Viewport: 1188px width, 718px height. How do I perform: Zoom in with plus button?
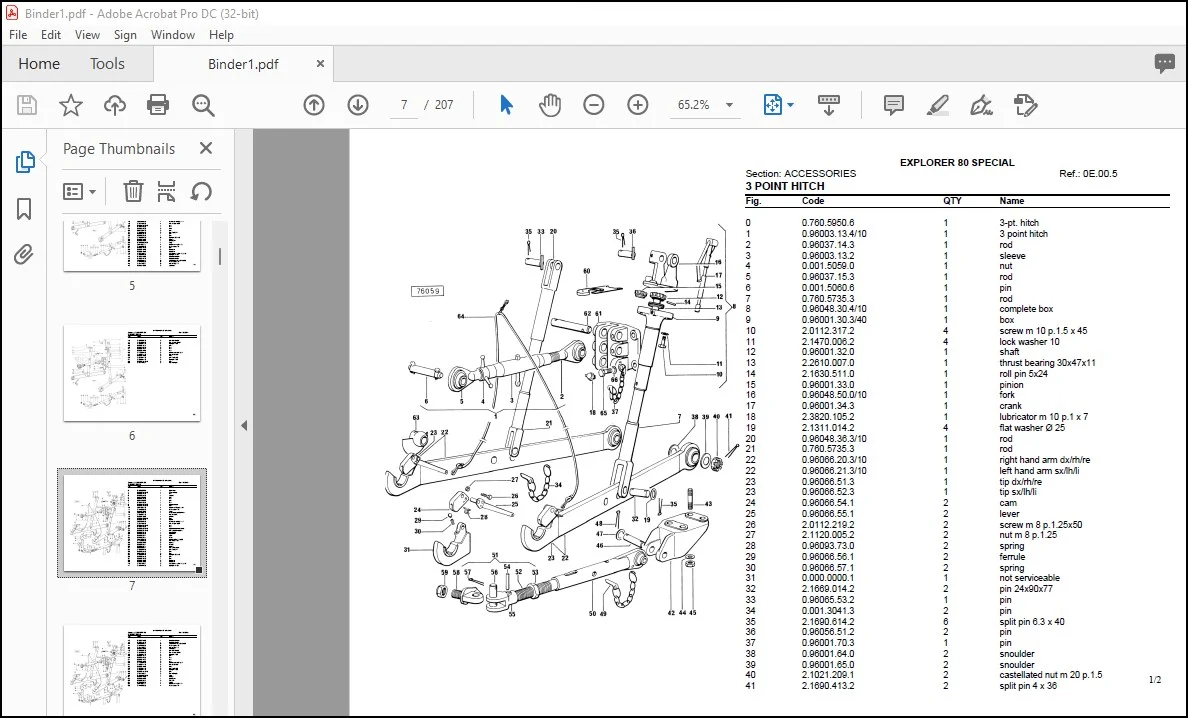coord(638,105)
